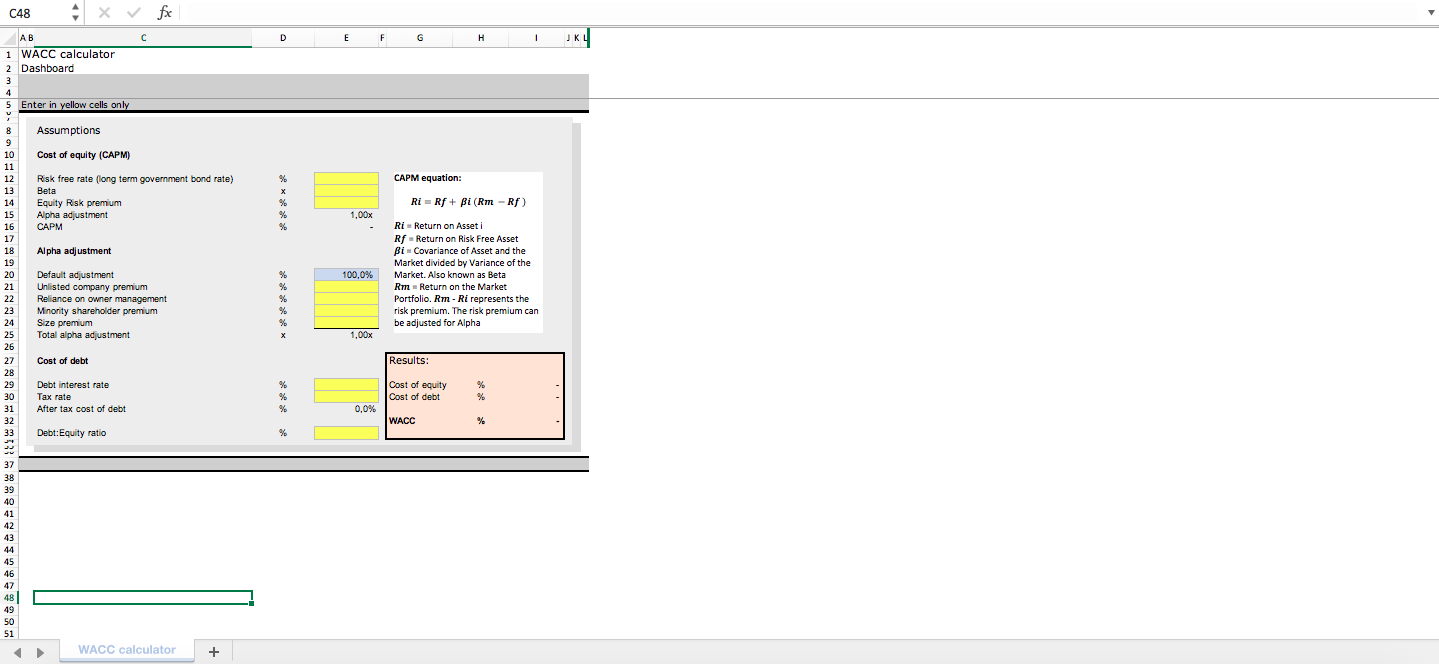Click the right sheet navigation arrow

click(38, 651)
